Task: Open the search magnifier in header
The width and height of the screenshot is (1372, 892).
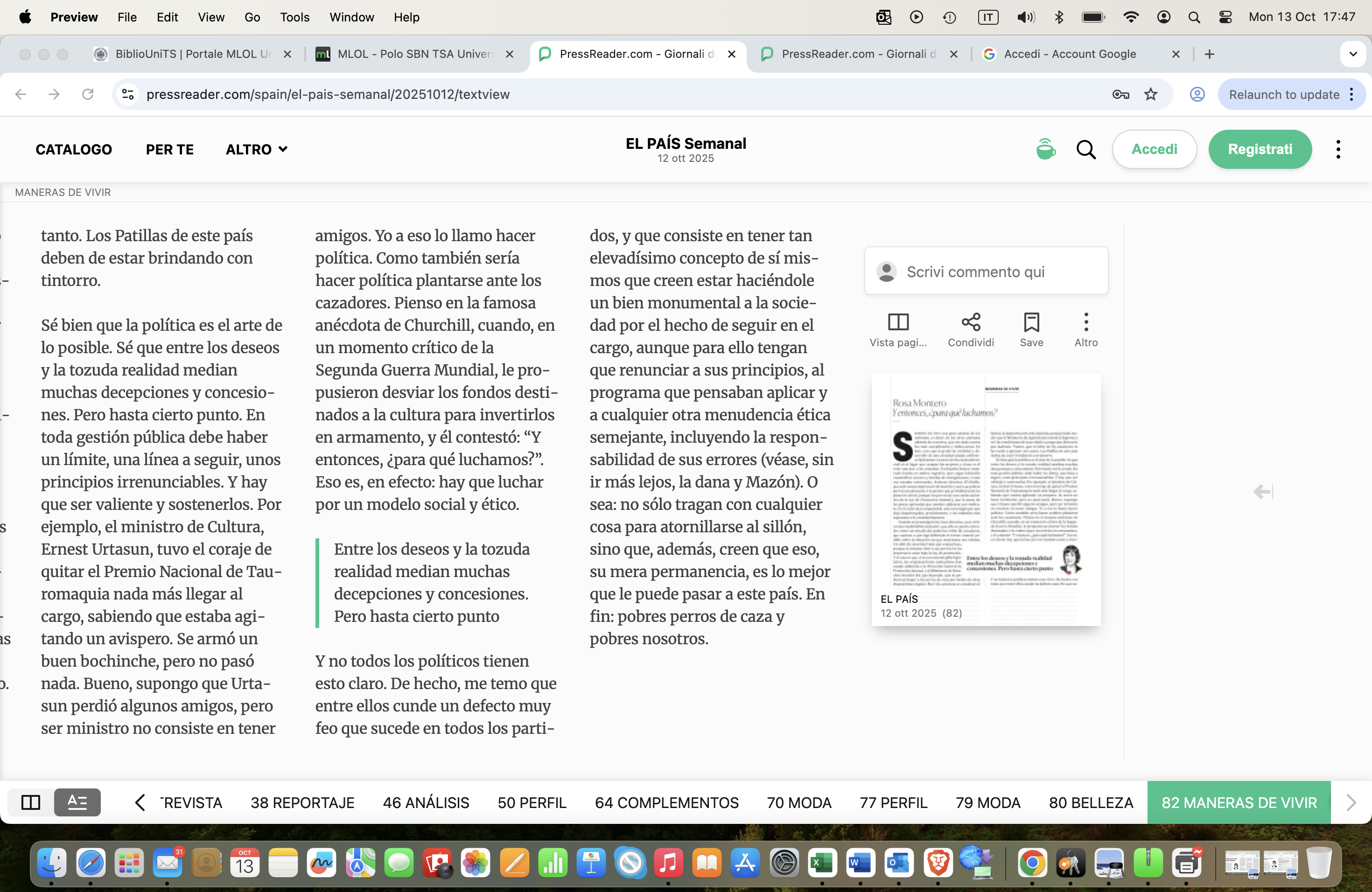Action: [x=1085, y=150]
